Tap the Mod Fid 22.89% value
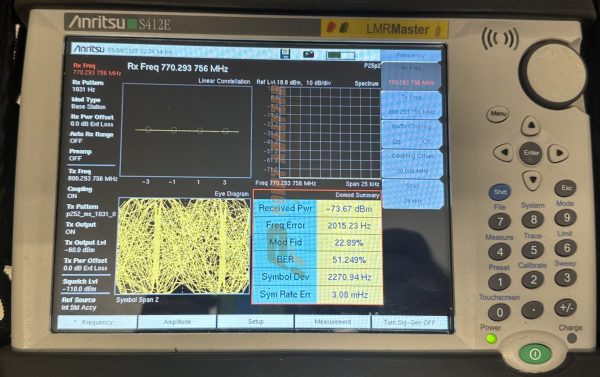This screenshot has width=600, height=377. [x=349, y=243]
